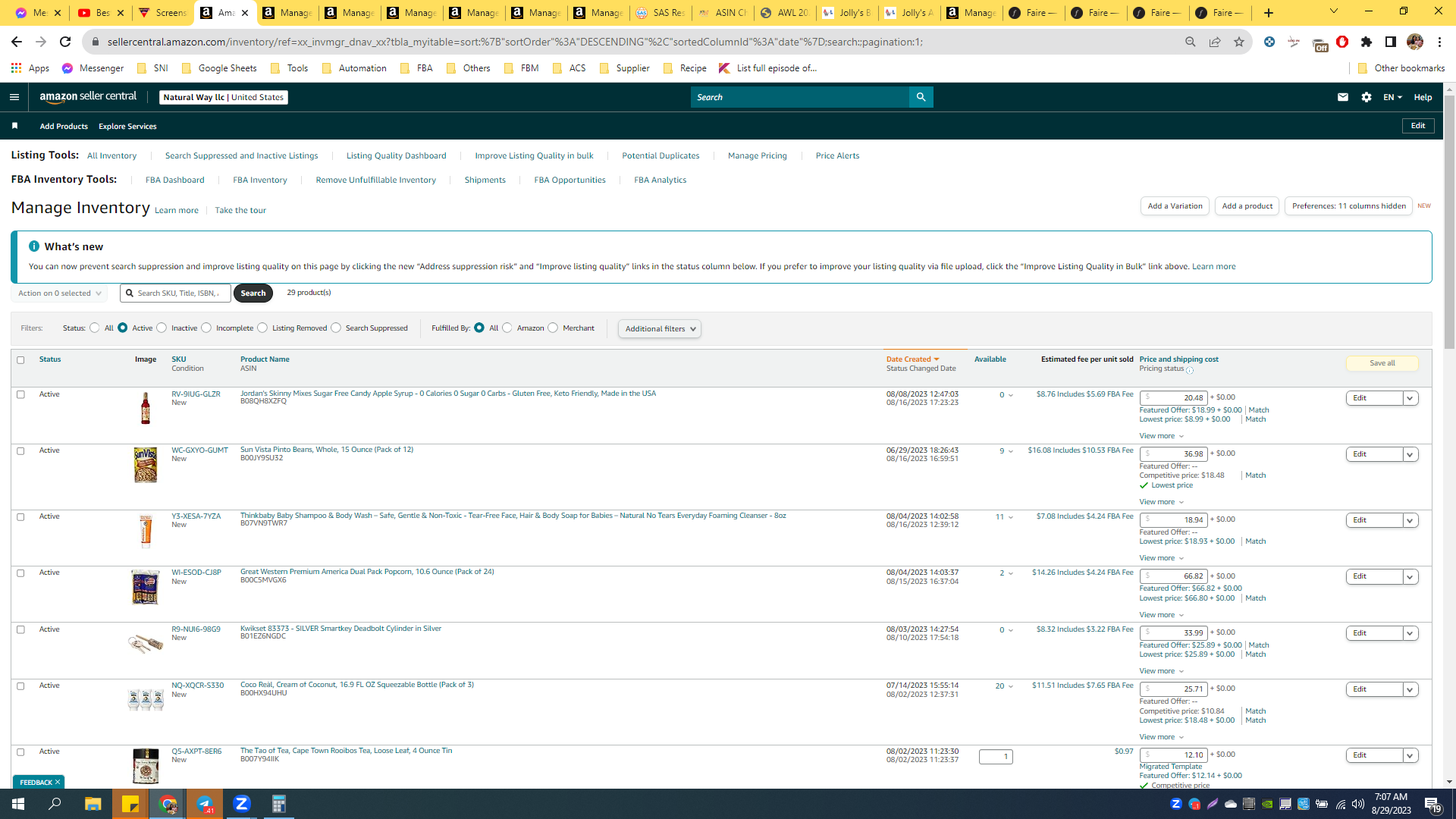The width and height of the screenshot is (1456, 819).
Task: Open the Add Products menu item
Action: click(x=64, y=127)
